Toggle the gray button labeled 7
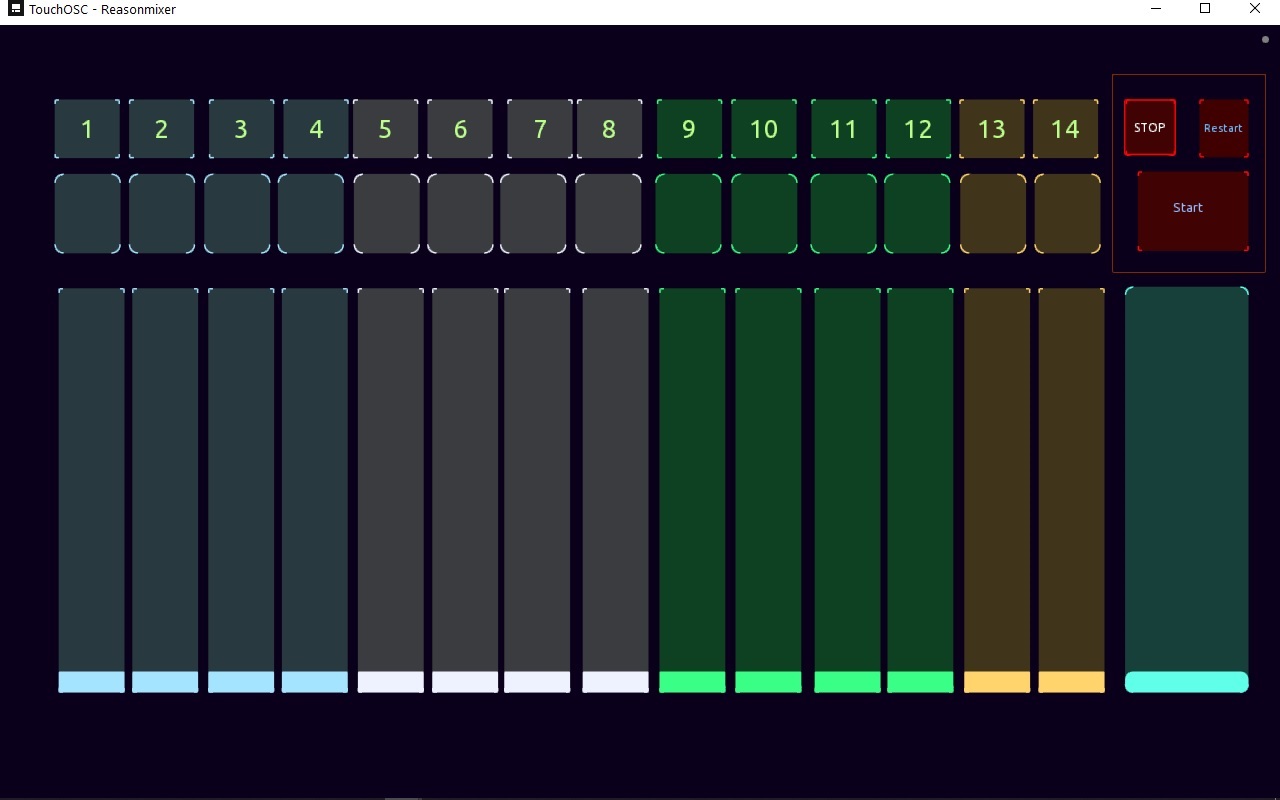 540,129
